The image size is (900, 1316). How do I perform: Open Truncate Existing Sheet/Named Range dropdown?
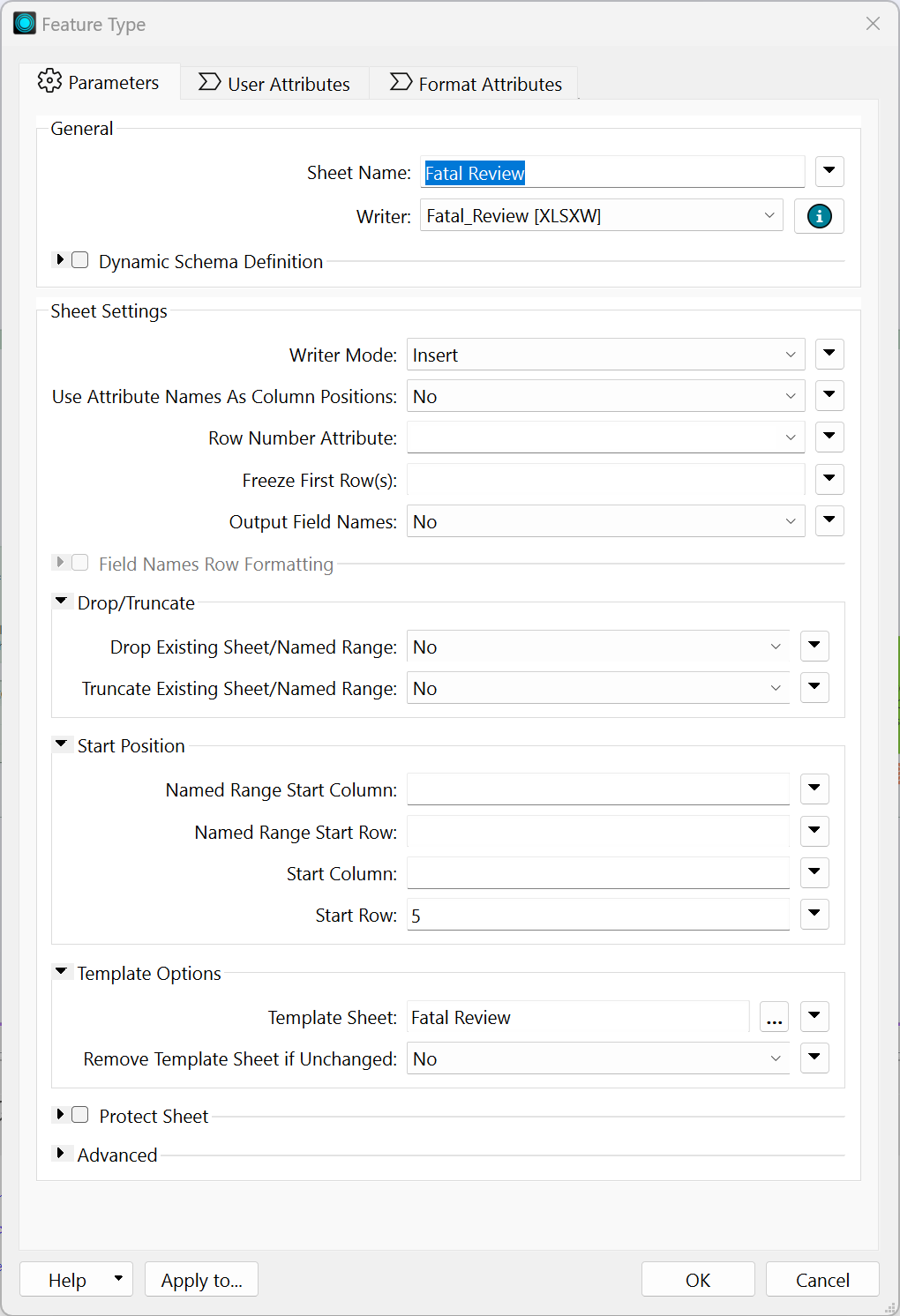598,688
